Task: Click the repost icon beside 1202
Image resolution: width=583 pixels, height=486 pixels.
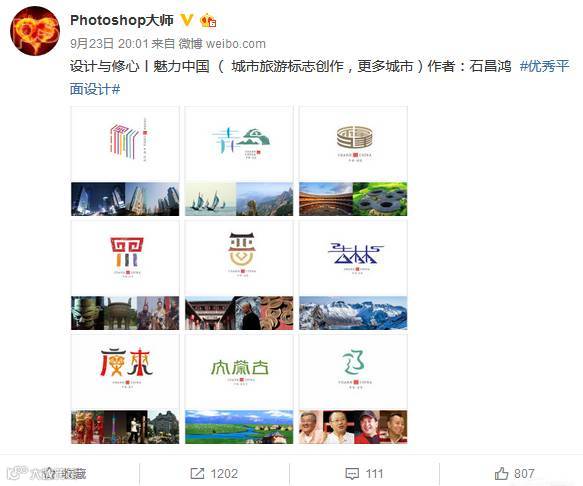Action: (197, 473)
